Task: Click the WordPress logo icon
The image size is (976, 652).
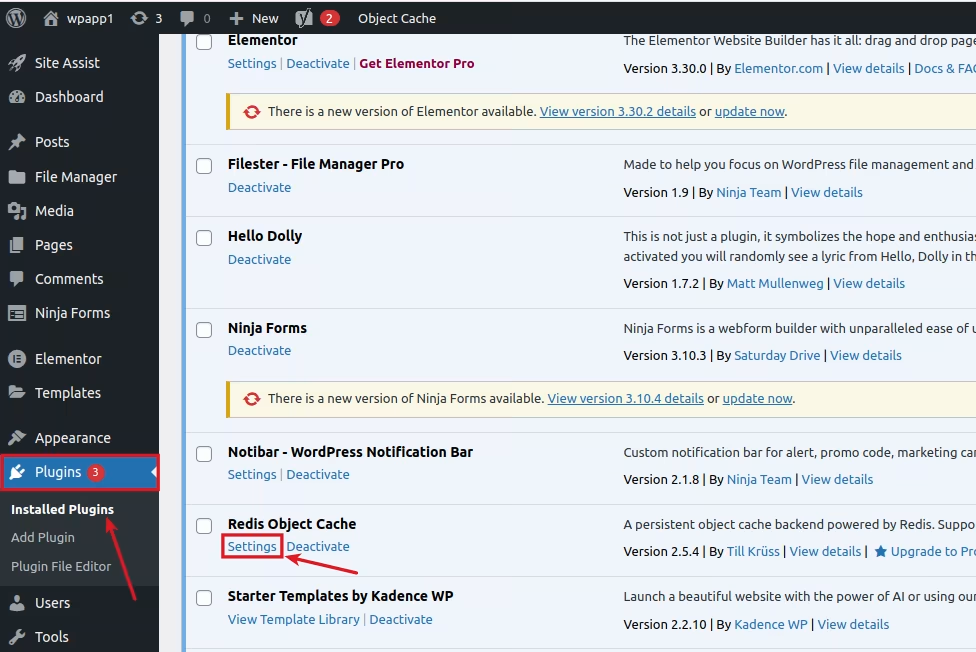Action: [16, 18]
